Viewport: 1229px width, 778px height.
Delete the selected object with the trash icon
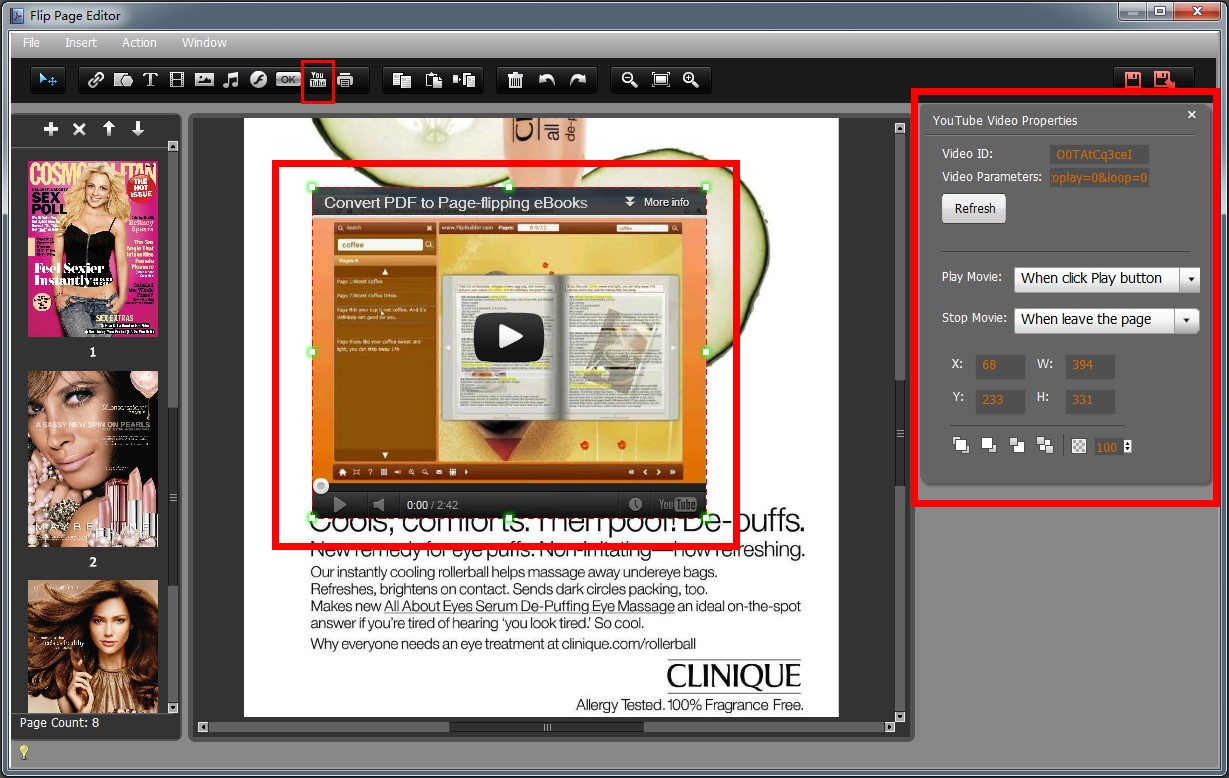pyautogui.click(x=515, y=80)
